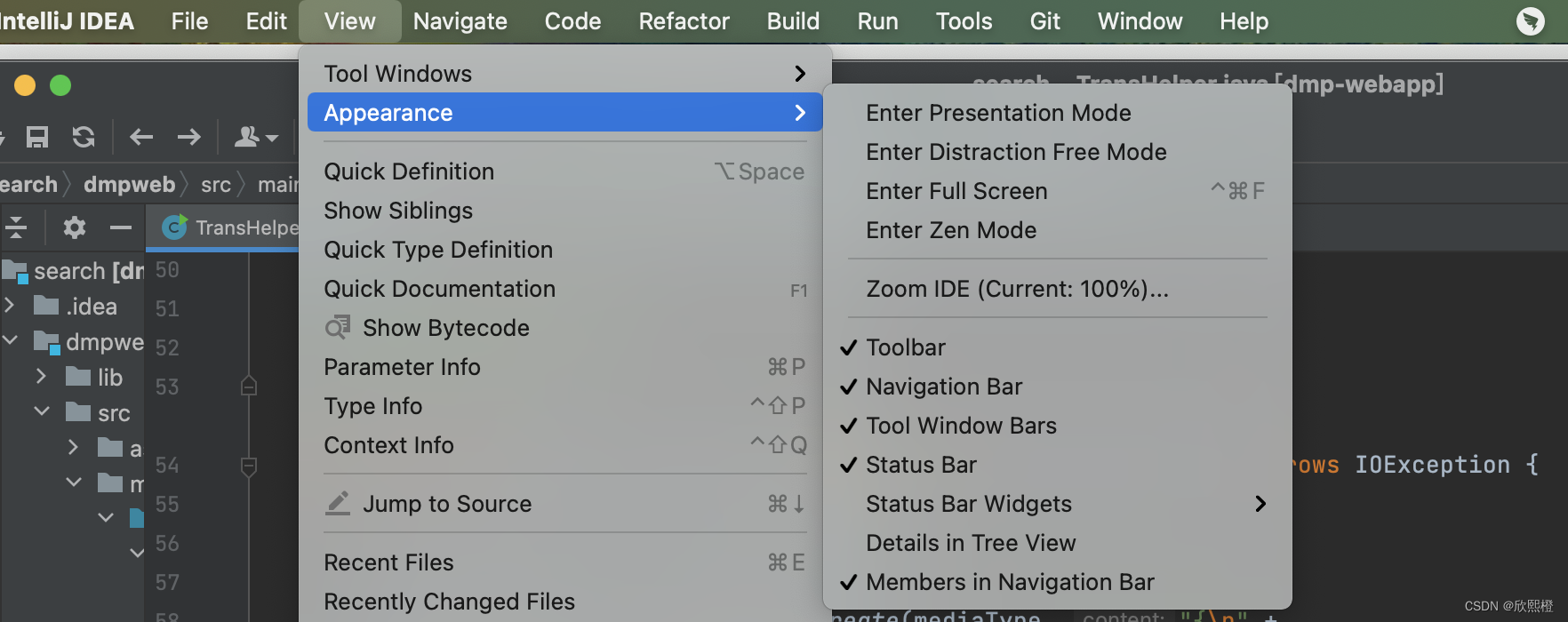1568x622 pixels.
Task: Choose Enter Presentation Mode
Action: (998, 113)
